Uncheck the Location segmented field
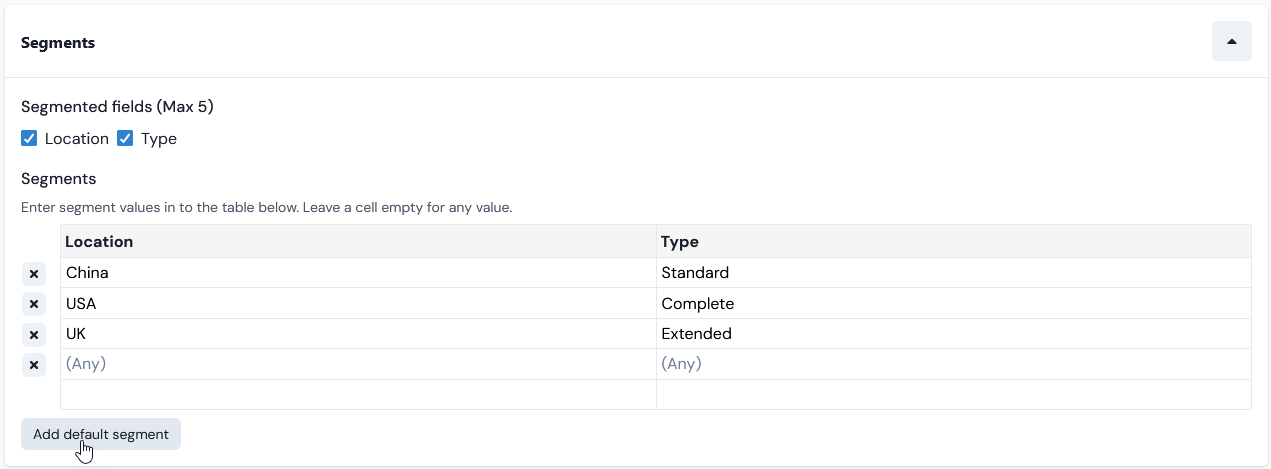 pos(29,139)
